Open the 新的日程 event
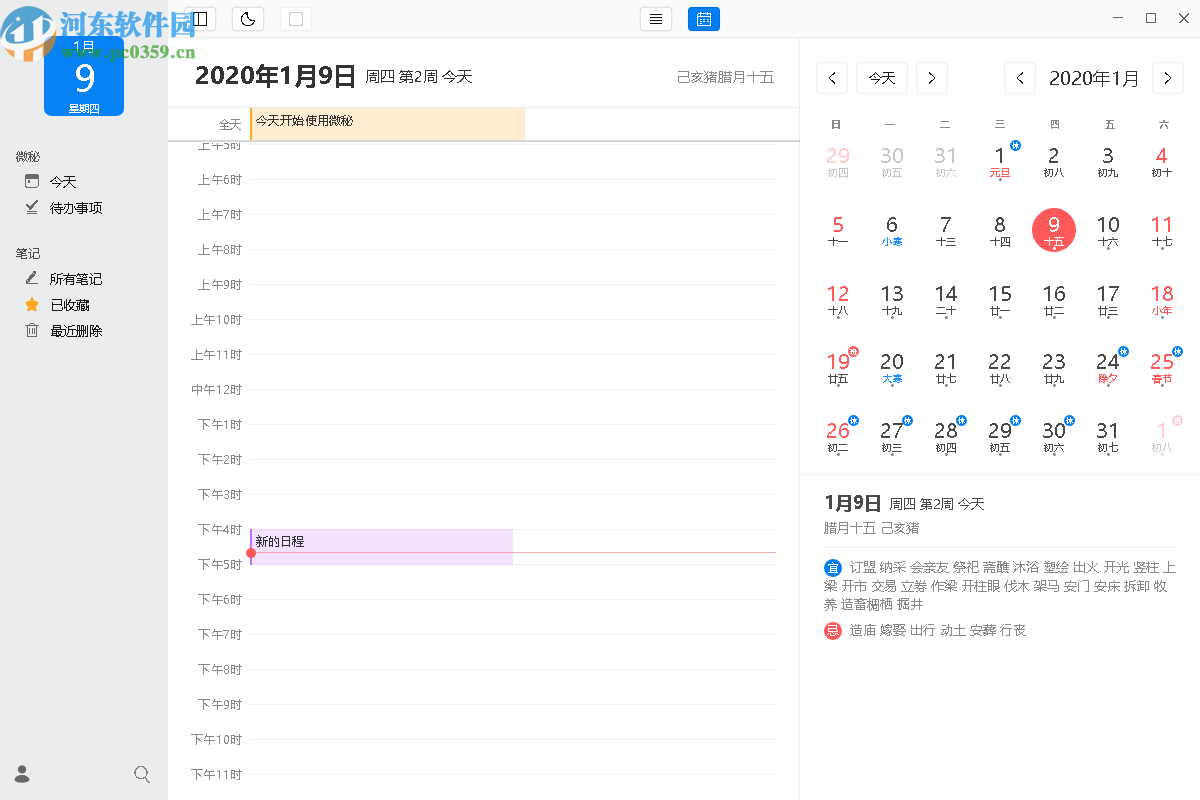Viewport: 1200px width, 800px height. pos(381,547)
